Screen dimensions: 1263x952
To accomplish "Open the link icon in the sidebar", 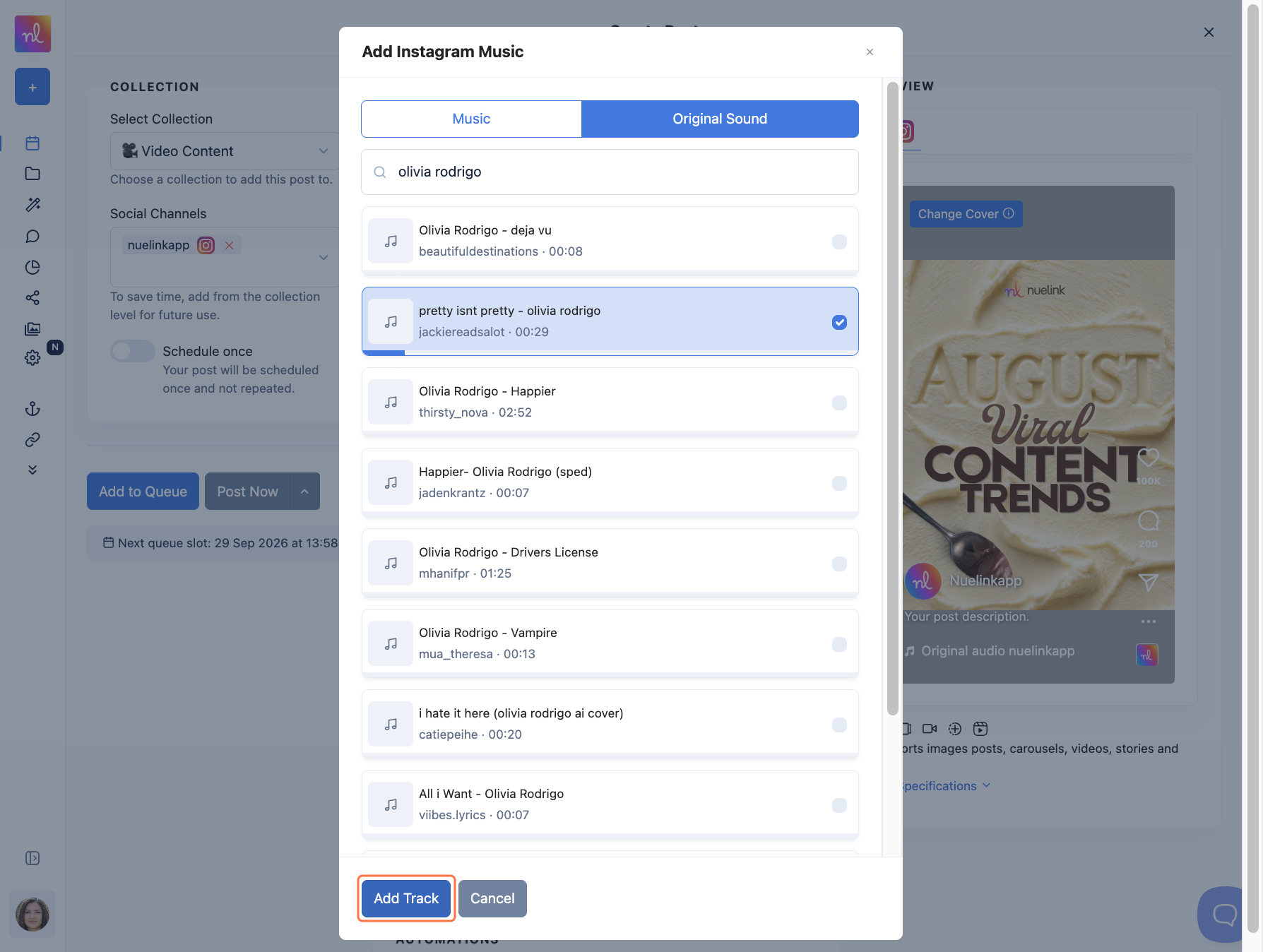I will click(x=32, y=440).
